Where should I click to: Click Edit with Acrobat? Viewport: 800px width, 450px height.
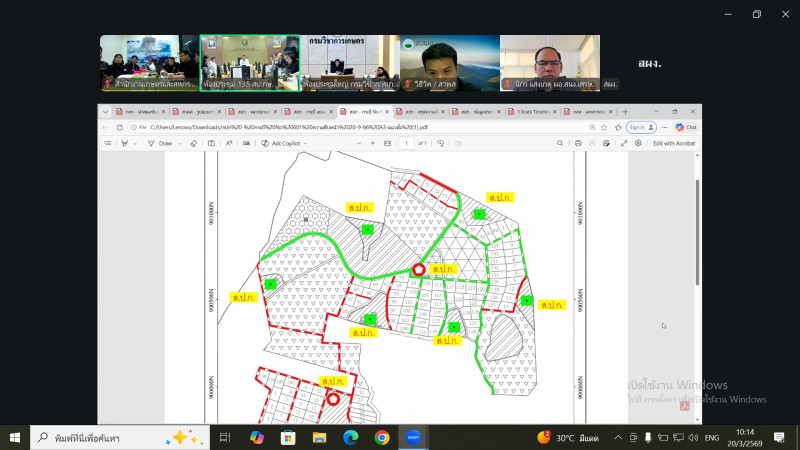click(673, 143)
